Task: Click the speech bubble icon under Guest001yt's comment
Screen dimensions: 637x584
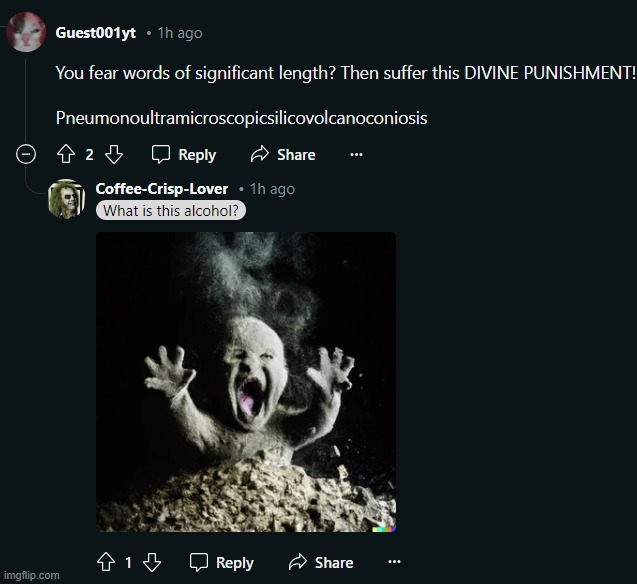Action: click(x=161, y=154)
